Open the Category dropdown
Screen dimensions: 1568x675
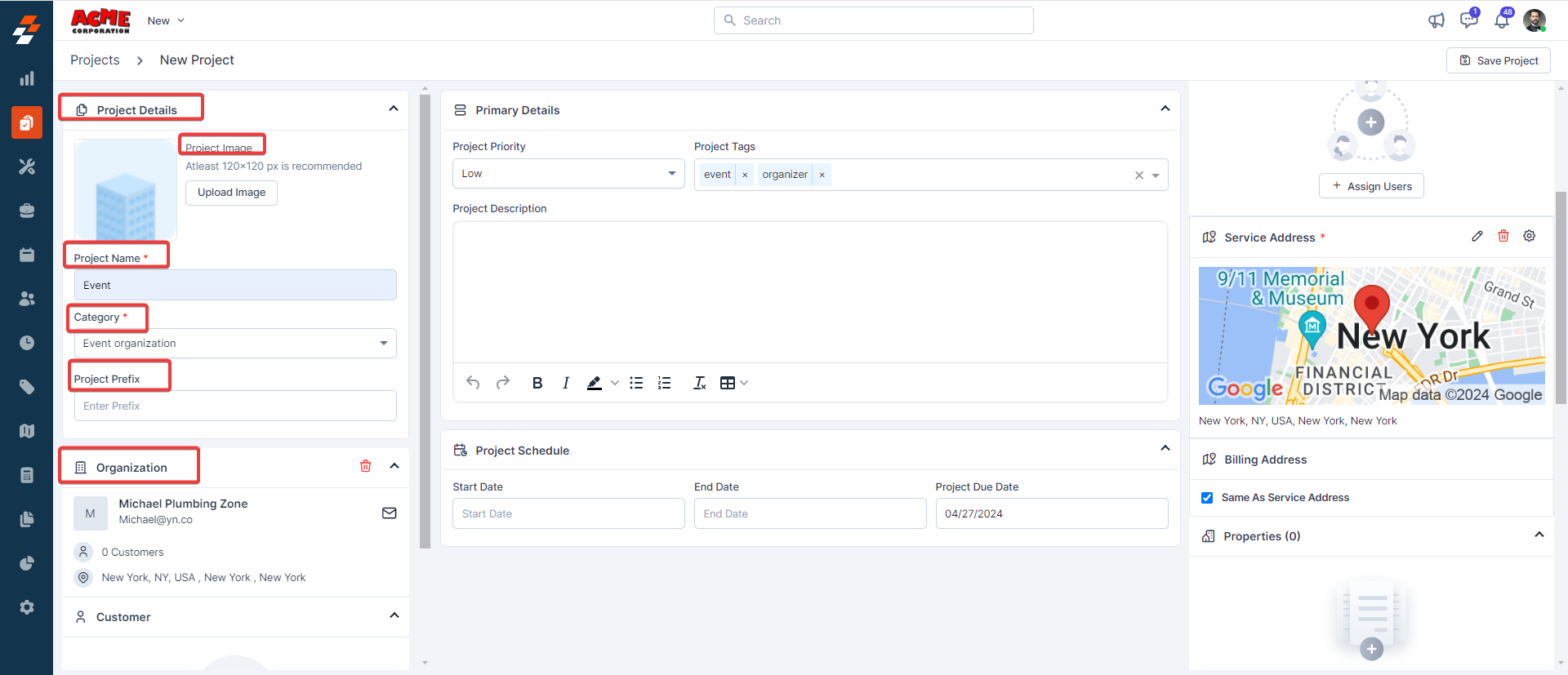[235, 344]
